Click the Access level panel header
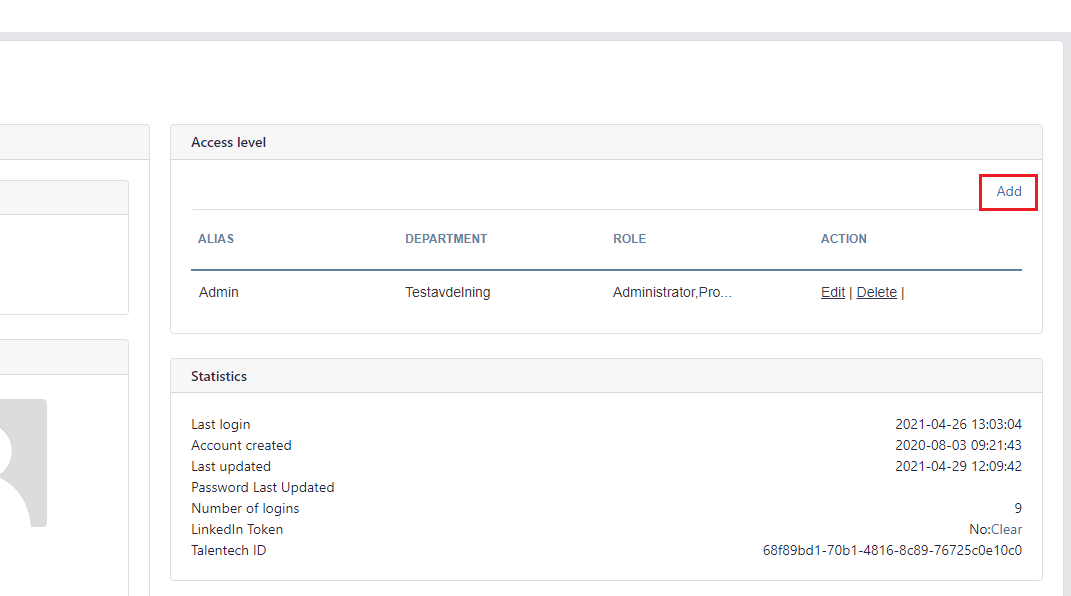This screenshot has height=596, width=1071. click(x=607, y=143)
